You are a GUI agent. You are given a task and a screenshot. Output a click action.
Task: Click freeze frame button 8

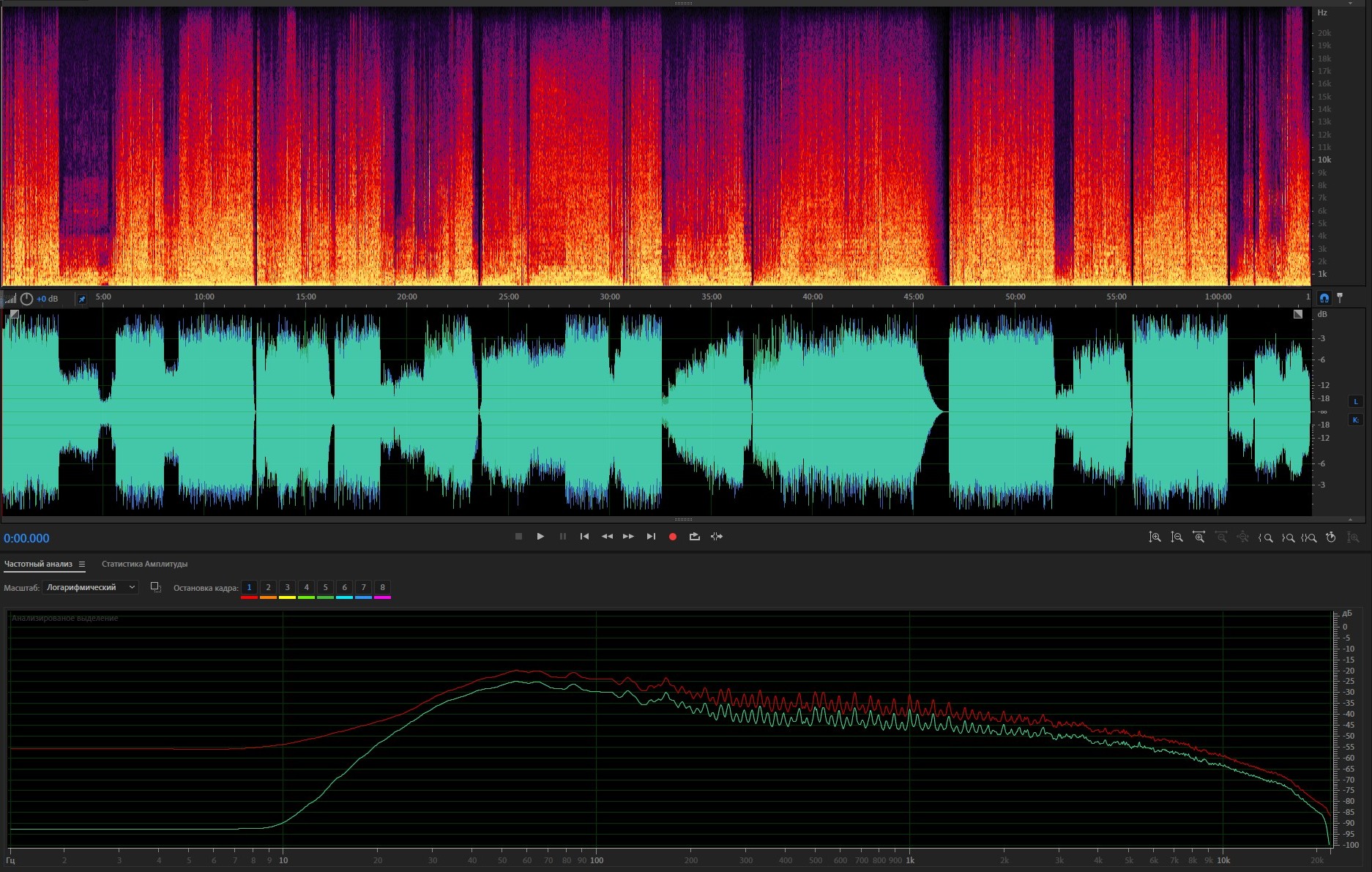pyautogui.click(x=382, y=587)
